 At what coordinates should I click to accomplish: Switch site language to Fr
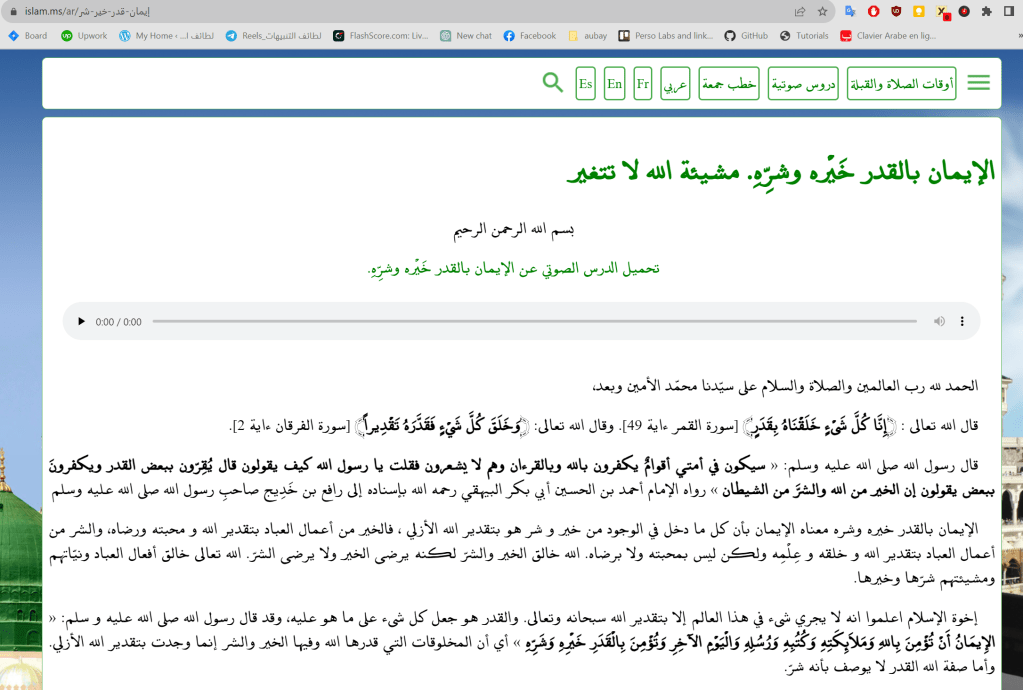point(643,84)
